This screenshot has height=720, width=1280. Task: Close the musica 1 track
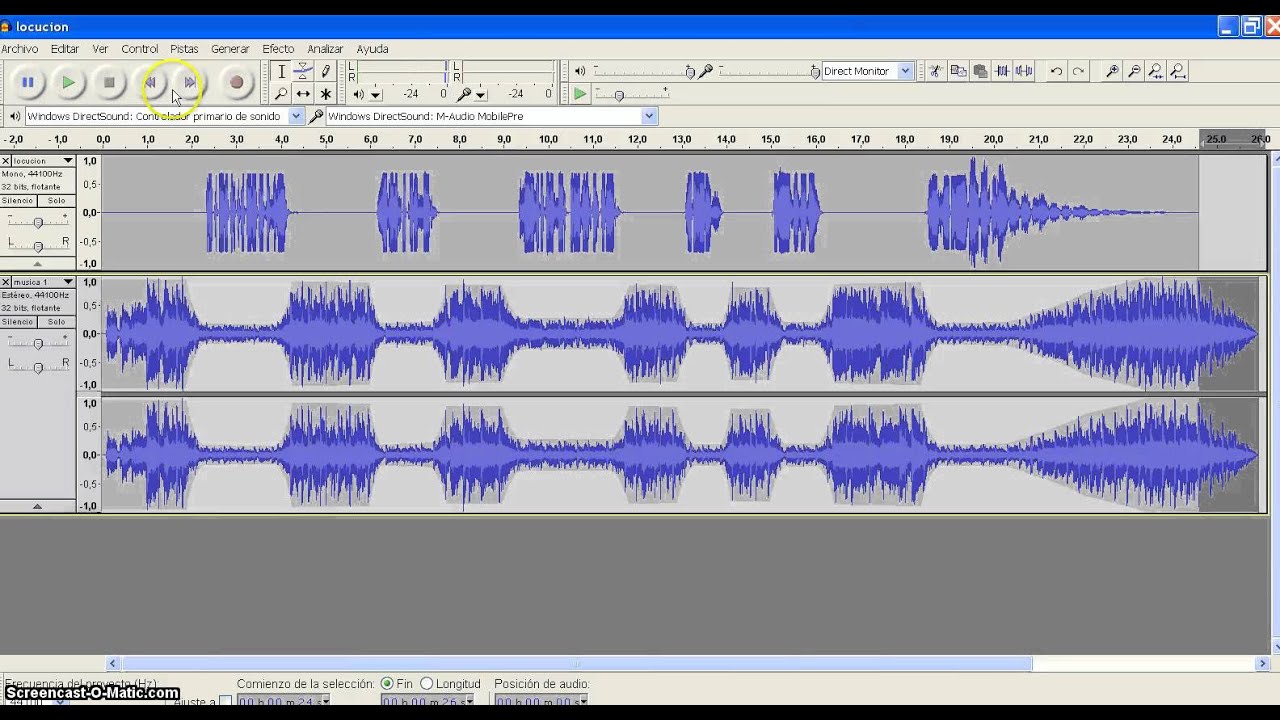[x=6, y=282]
